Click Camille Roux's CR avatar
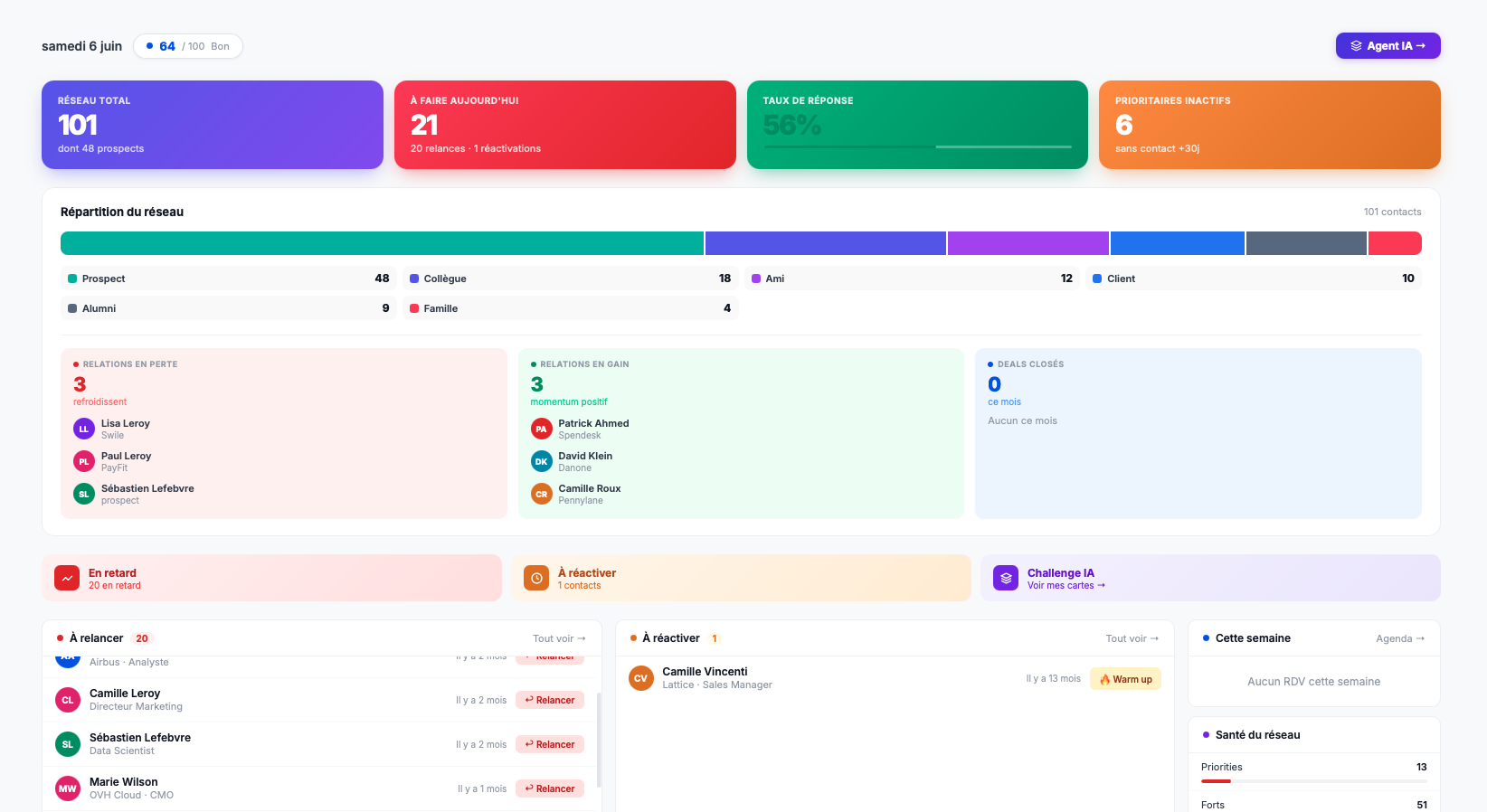The image size is (1487, 812). (x=542, y=494)
